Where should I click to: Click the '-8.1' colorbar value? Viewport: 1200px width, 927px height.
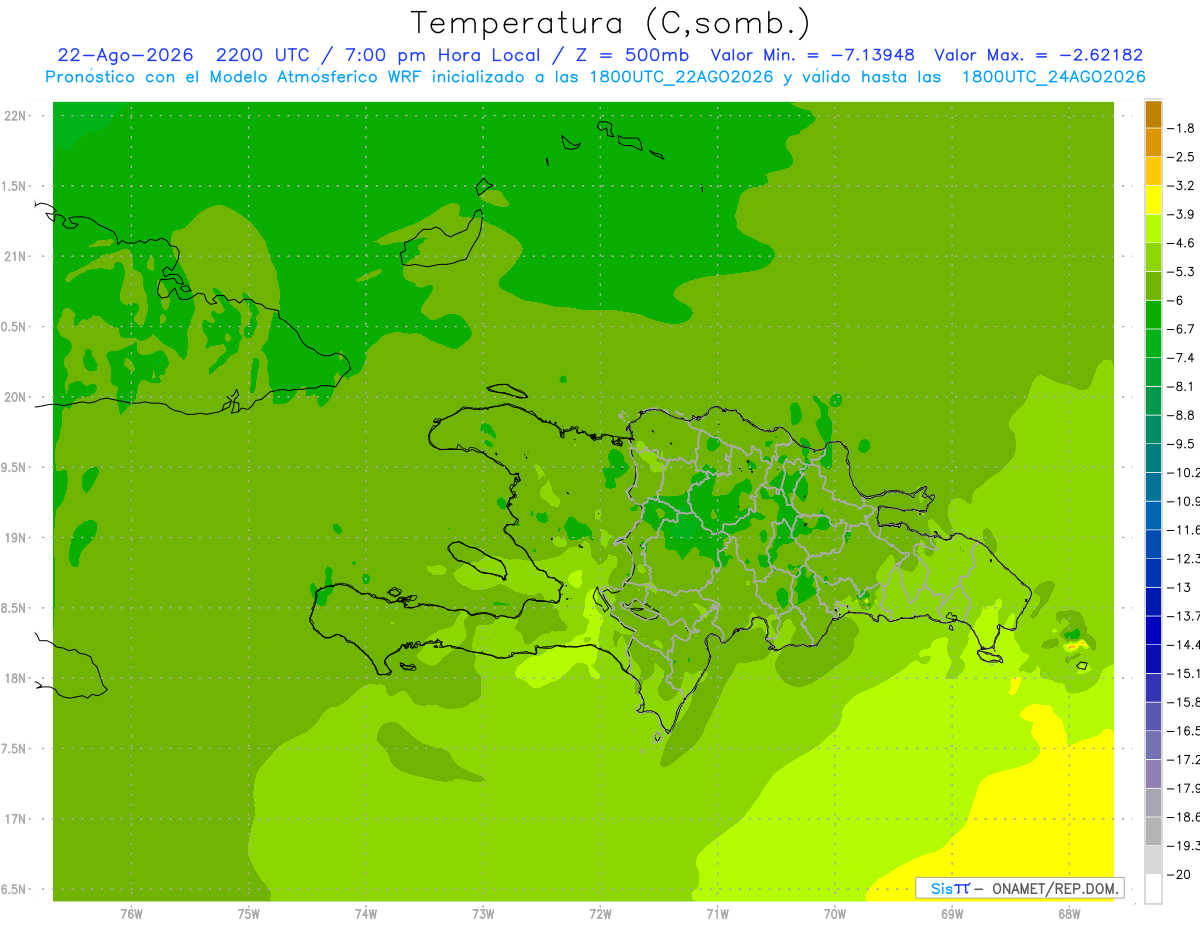pyautogui.click(x=1181, y=386)
